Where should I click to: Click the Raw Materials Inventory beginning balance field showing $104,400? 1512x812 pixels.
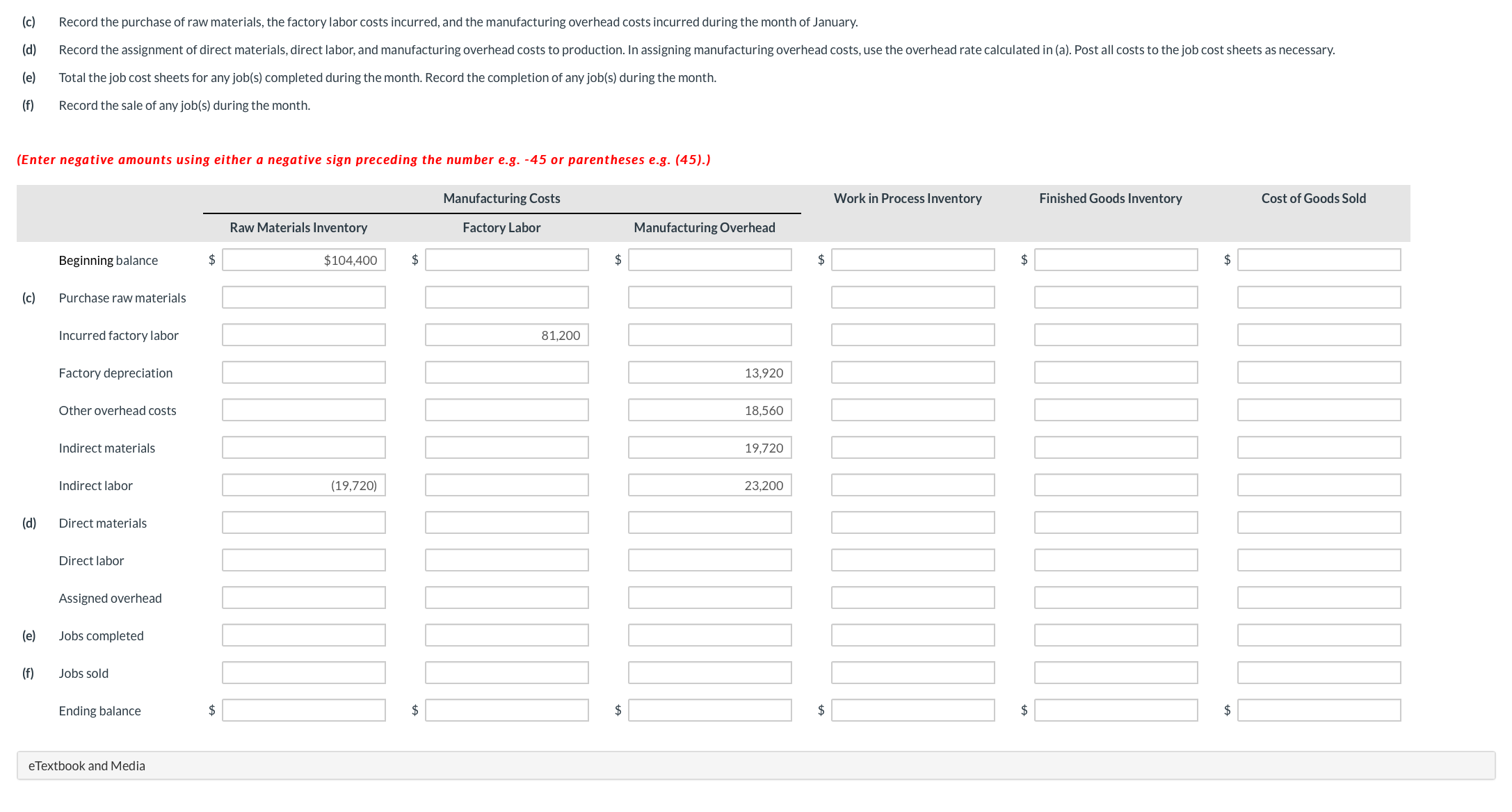pos(304,260)
